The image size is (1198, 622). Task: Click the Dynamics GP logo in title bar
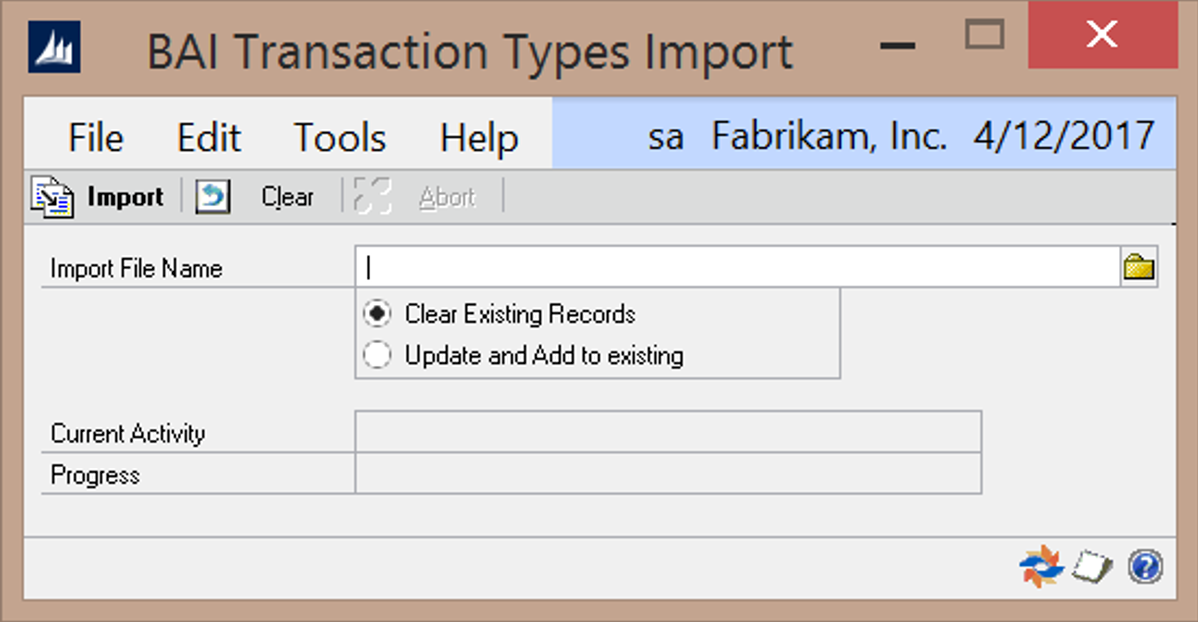[x=56, y=49]
